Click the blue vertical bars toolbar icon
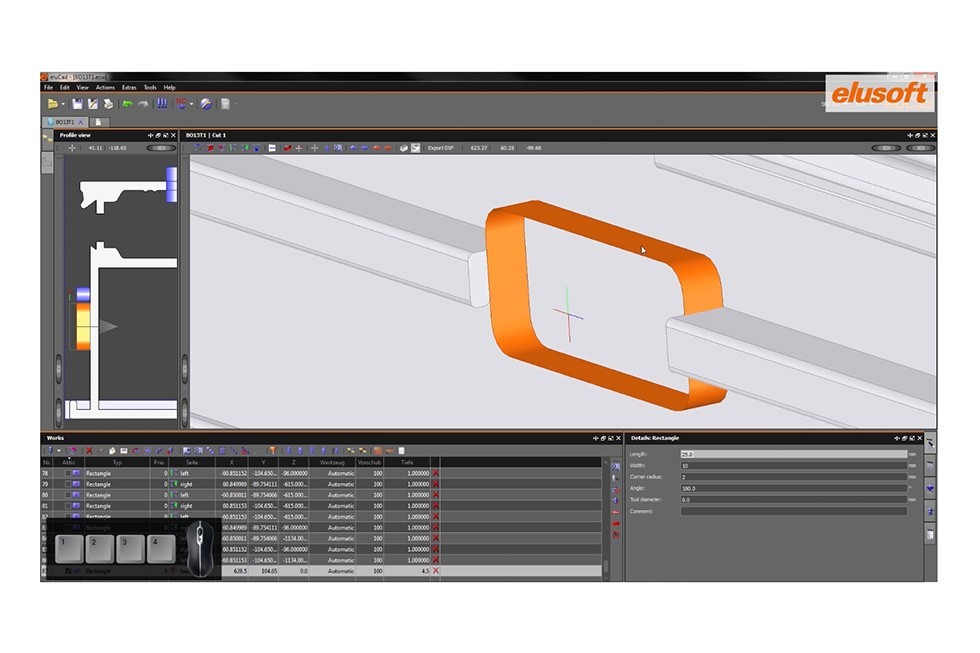 [162, 104]
